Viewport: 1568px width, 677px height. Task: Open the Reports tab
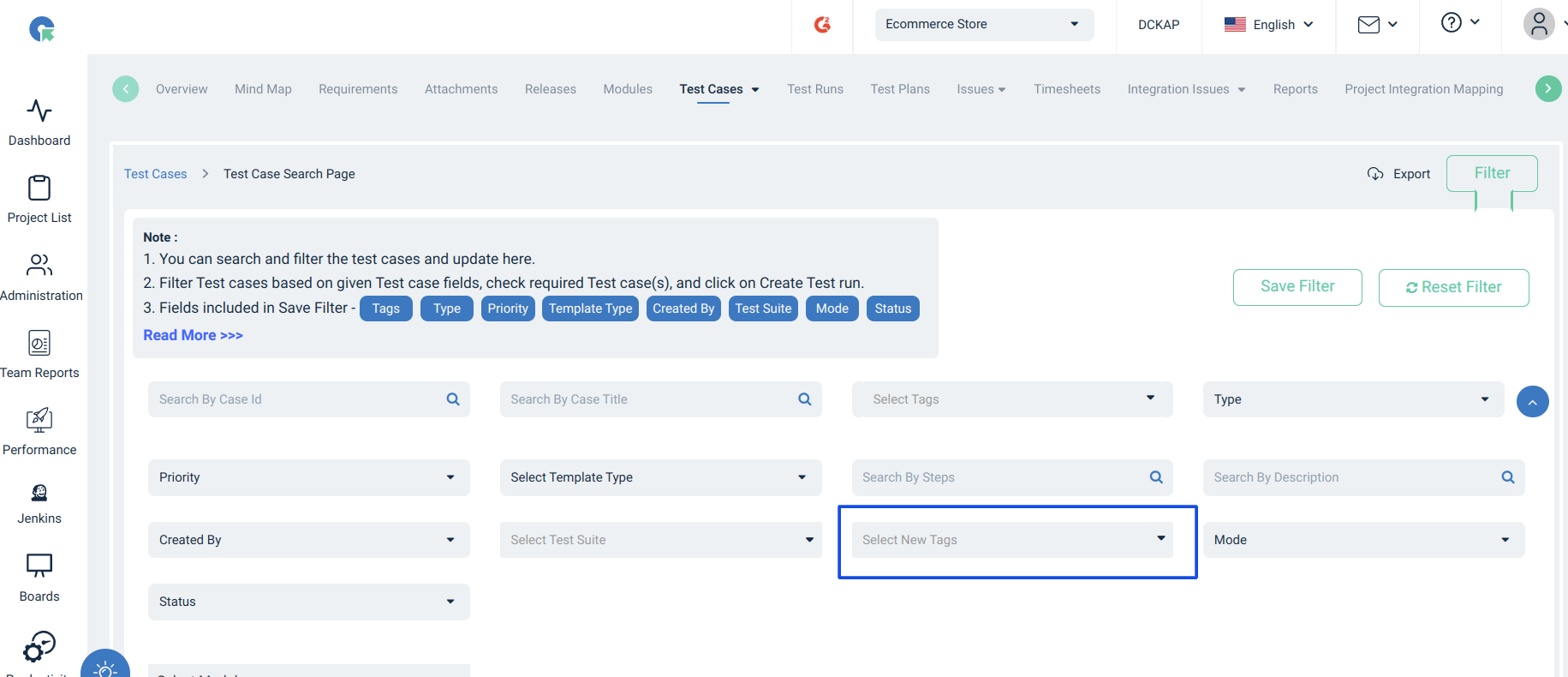click(1296, 89)
